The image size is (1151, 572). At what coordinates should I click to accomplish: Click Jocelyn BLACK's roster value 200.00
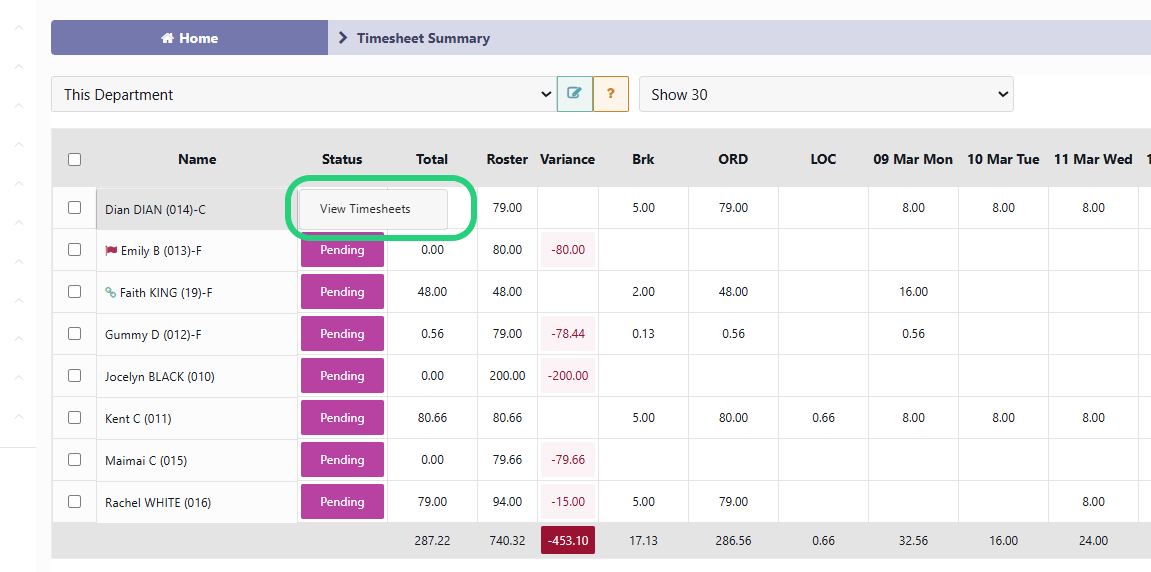(507, 375)
